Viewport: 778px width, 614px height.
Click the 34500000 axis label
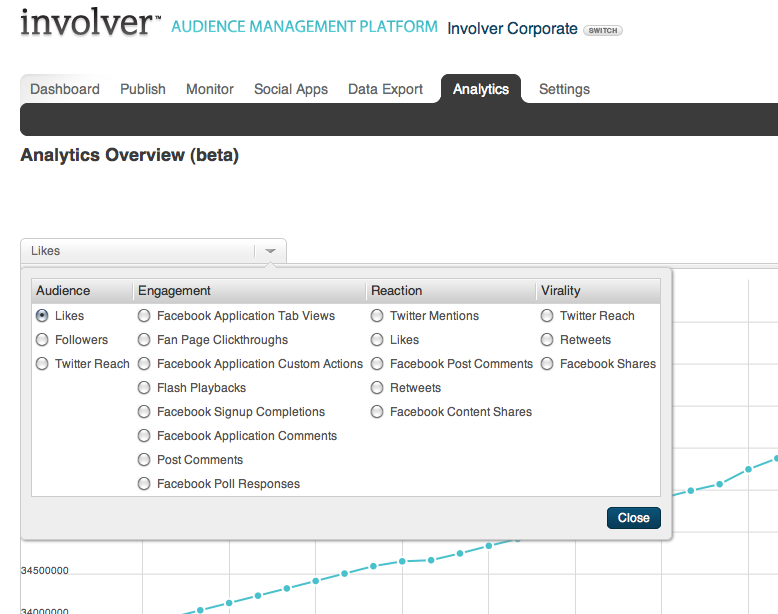click(45, 571)
